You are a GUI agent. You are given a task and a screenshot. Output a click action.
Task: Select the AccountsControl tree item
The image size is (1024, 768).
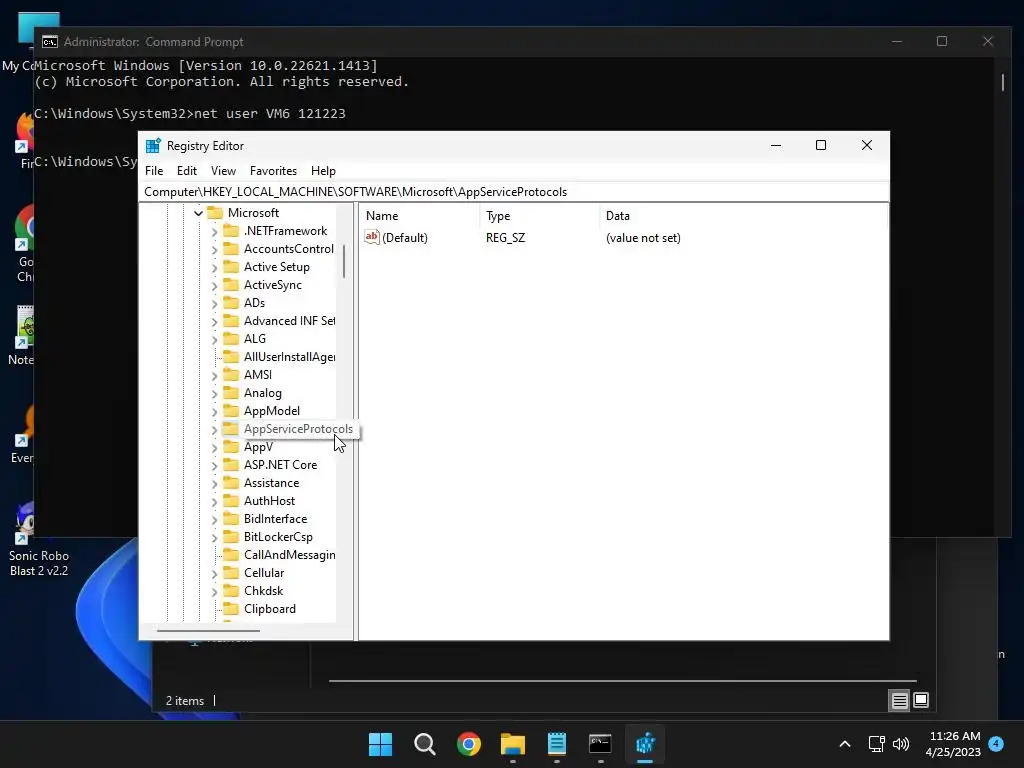(289, 249)
